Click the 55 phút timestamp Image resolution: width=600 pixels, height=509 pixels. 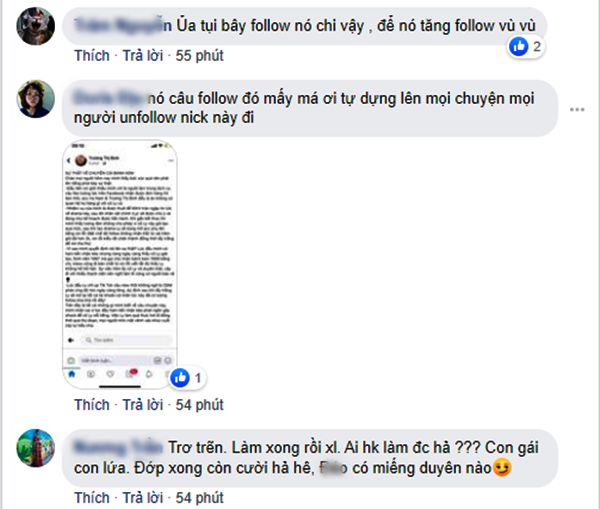point(199,56)
